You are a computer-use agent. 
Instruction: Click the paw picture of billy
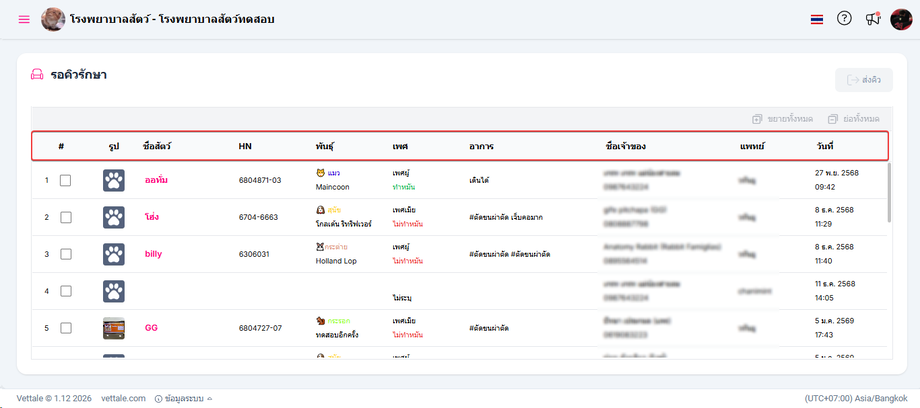pyautogui.click(x=114, y=254)
